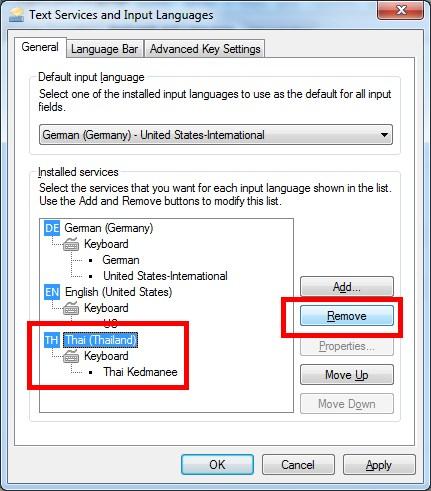Click the keyboard icon under Thai (Thailand)
Image resolution: width=431 pixels, height=491 pixels.
[x=71, y=356]
